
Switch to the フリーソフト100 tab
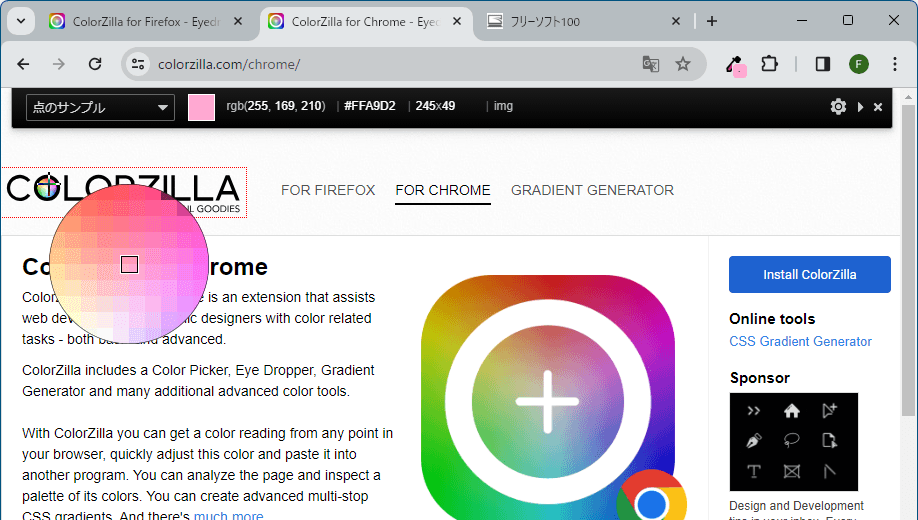585,22
